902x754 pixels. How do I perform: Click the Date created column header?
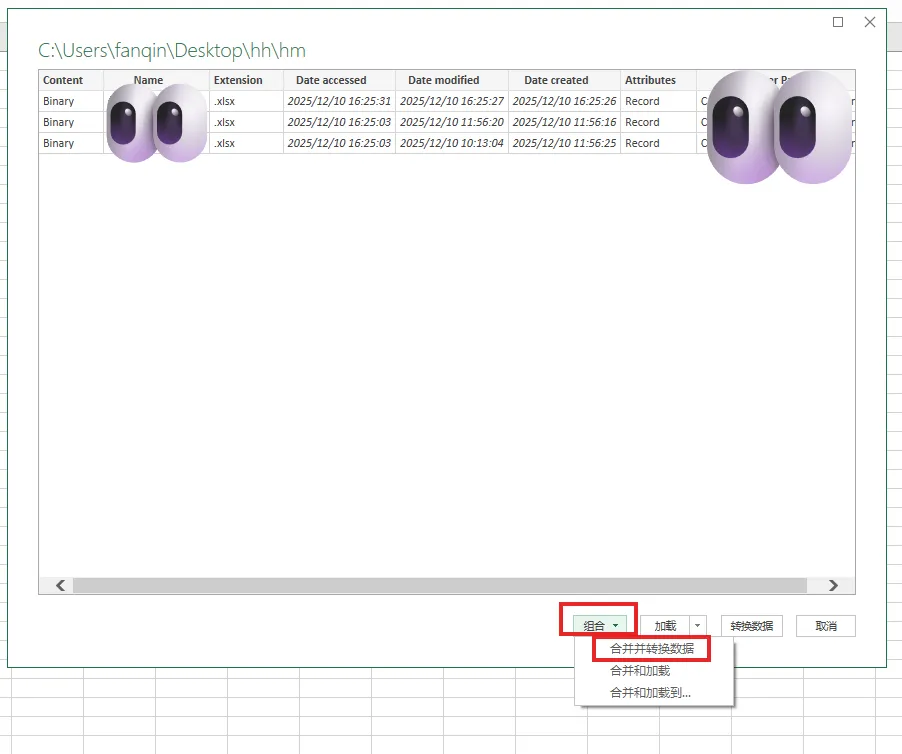click(564, 80)
